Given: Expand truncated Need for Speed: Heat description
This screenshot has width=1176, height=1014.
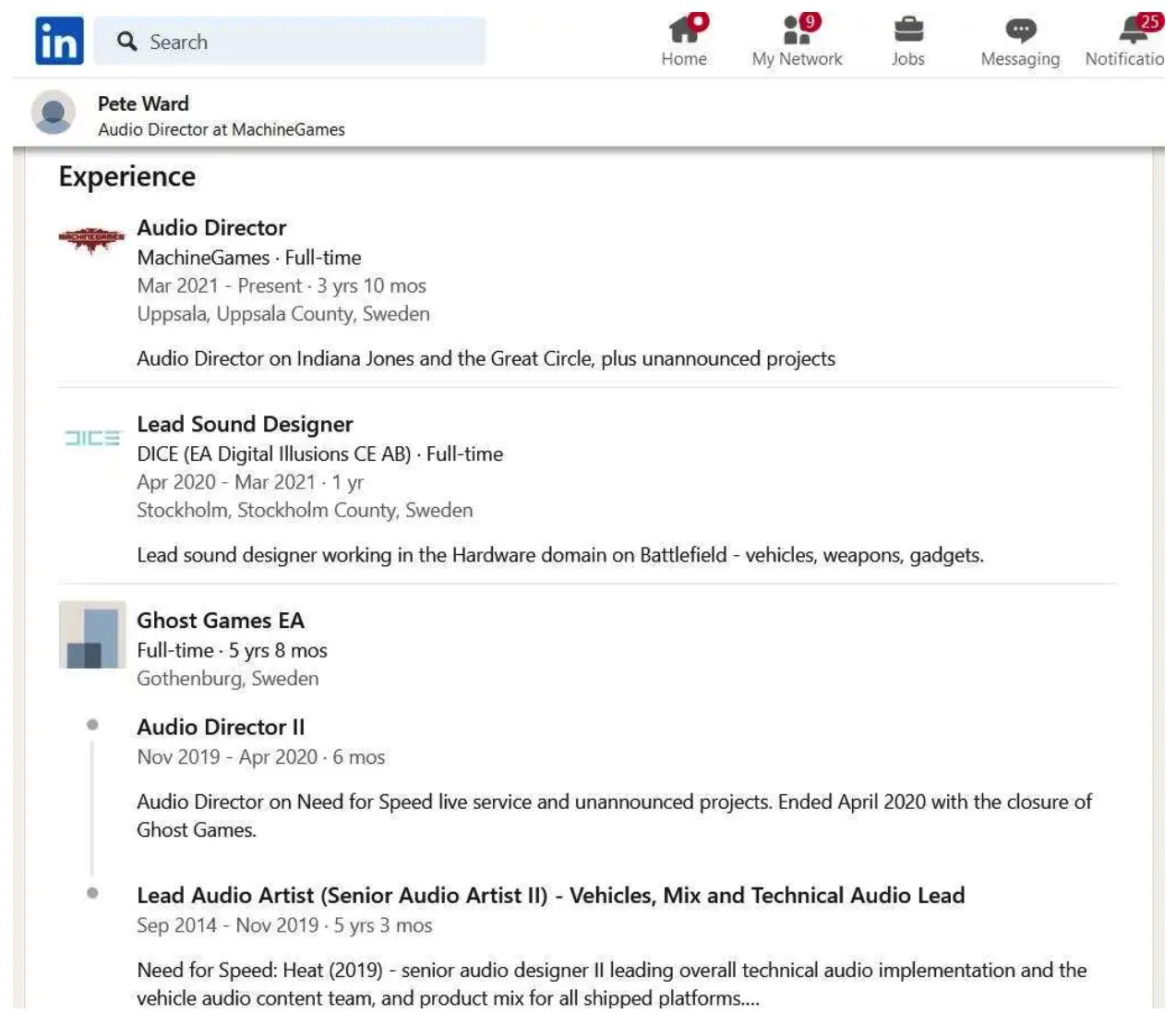Looking at the screenshot, I should (748, 998).
